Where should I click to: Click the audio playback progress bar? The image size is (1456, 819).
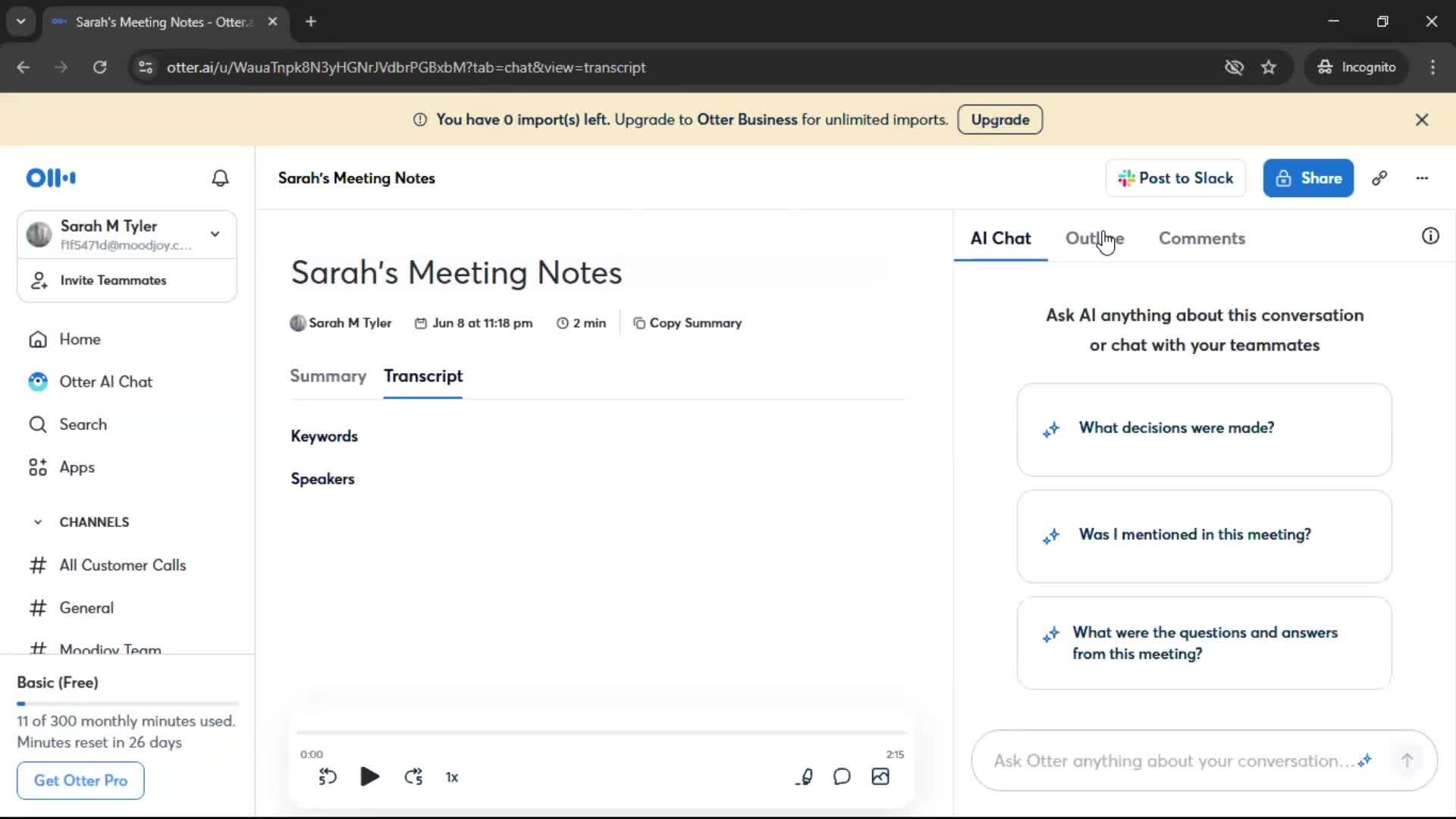point(602,733)
